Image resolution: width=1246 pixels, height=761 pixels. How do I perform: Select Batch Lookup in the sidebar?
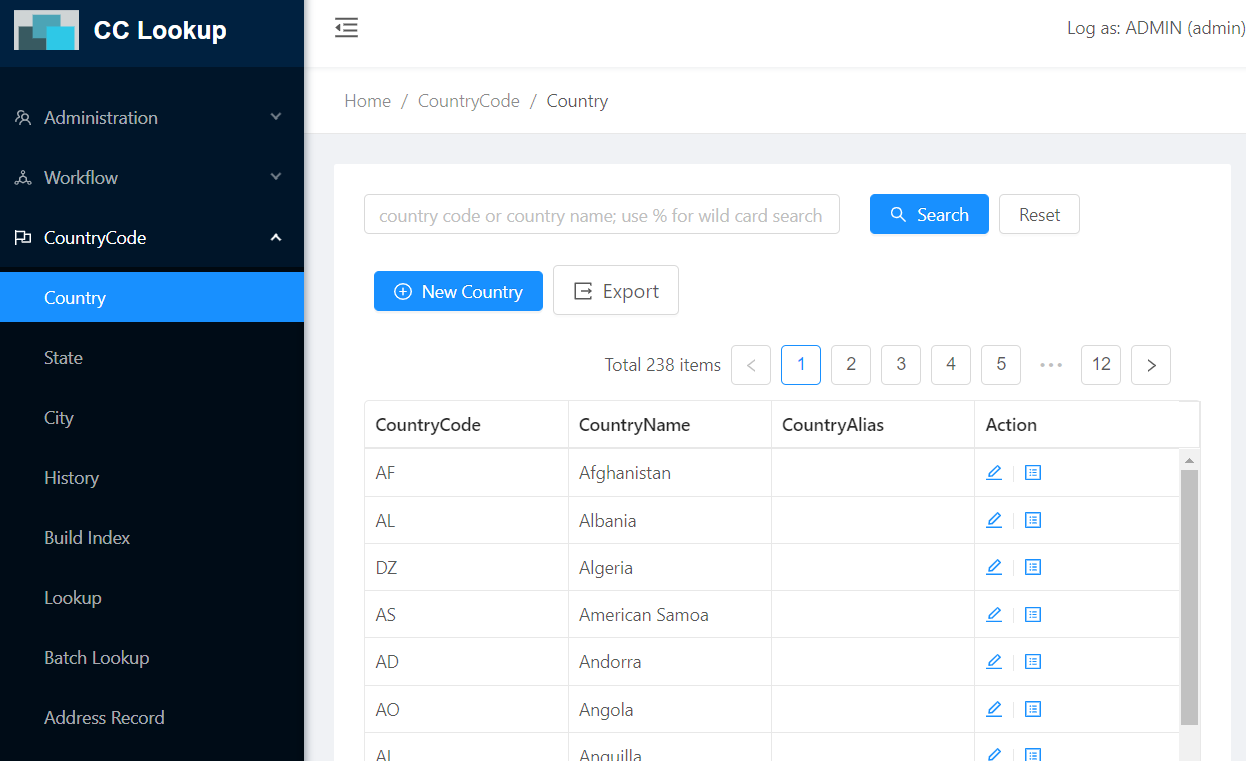(x=96, y=658)
